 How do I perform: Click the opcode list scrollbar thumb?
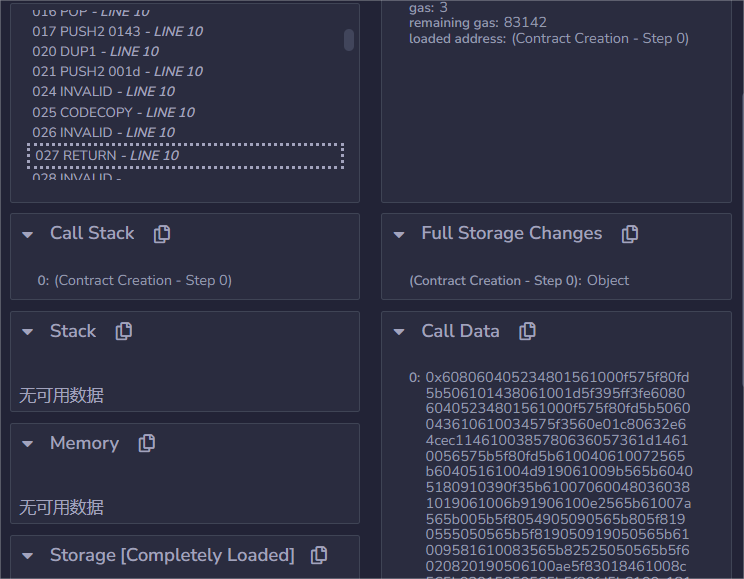349,39
